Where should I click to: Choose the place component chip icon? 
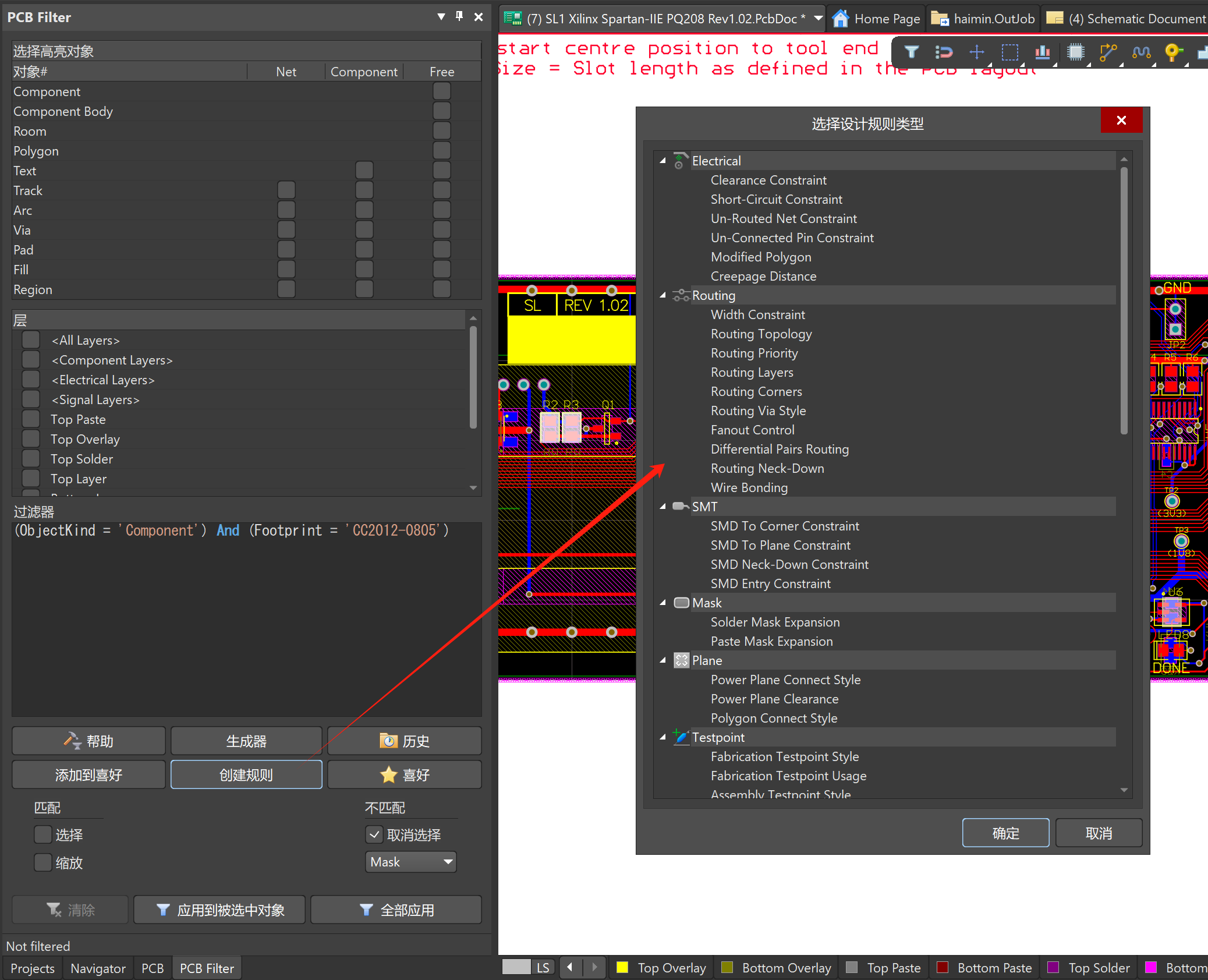1075,52
